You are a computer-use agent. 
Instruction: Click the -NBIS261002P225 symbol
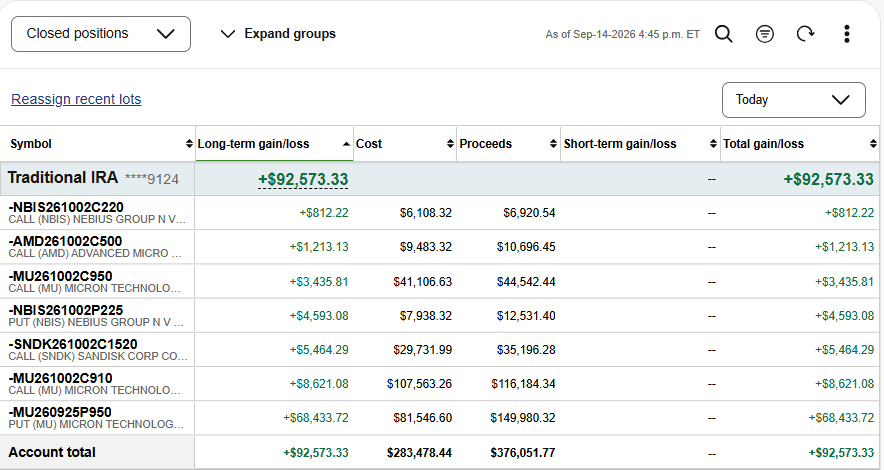click(66, 310)
